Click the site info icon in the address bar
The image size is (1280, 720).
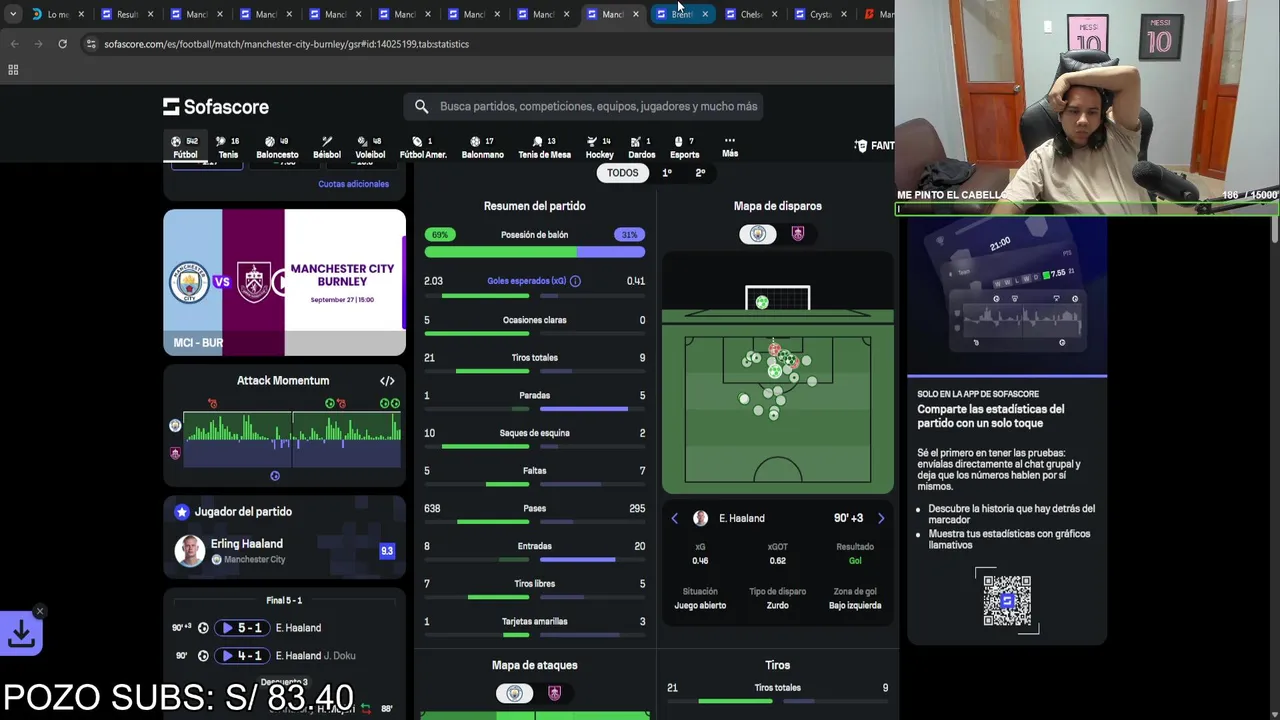point(91,44)
